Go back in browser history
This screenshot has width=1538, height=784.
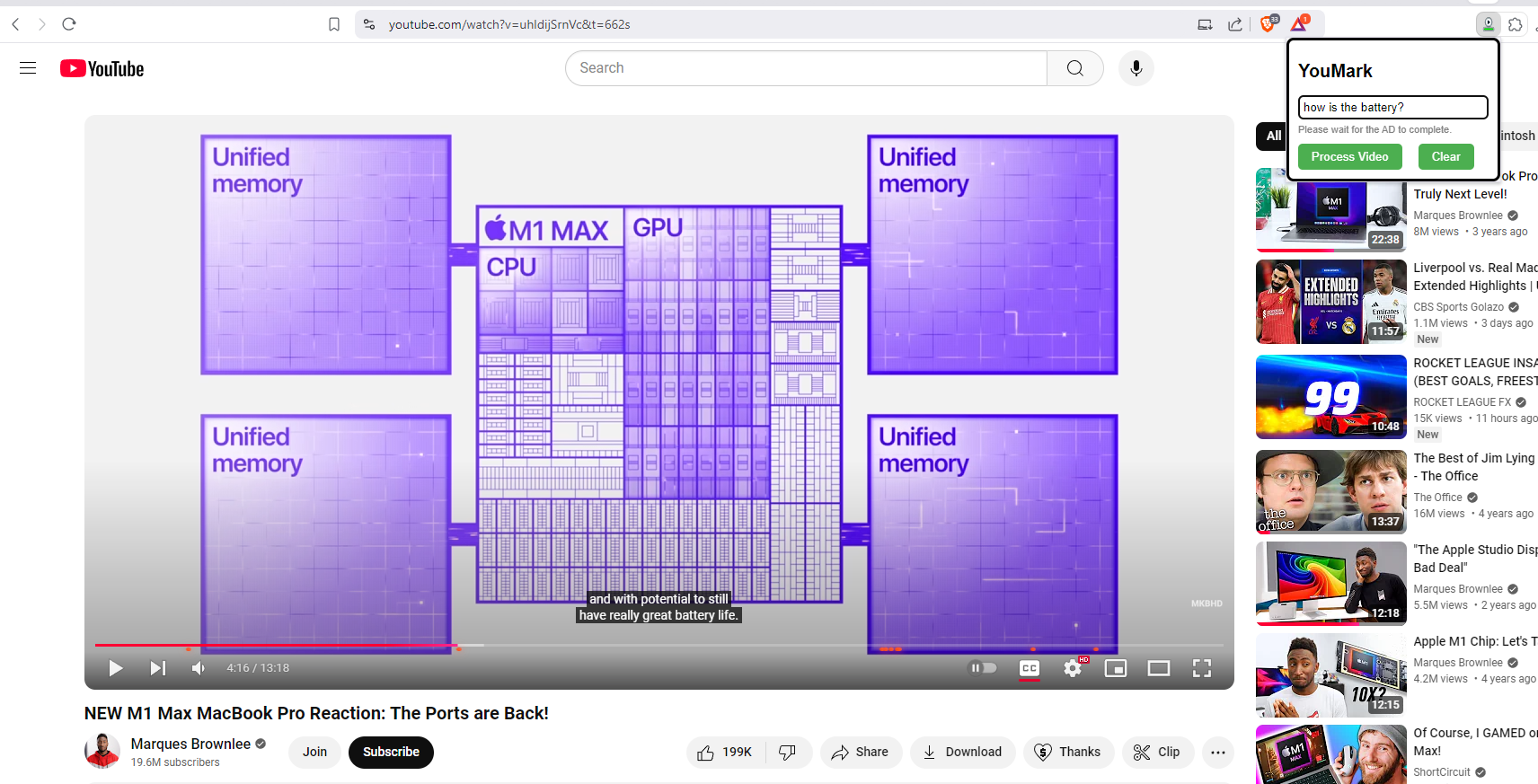coord(15,24)
